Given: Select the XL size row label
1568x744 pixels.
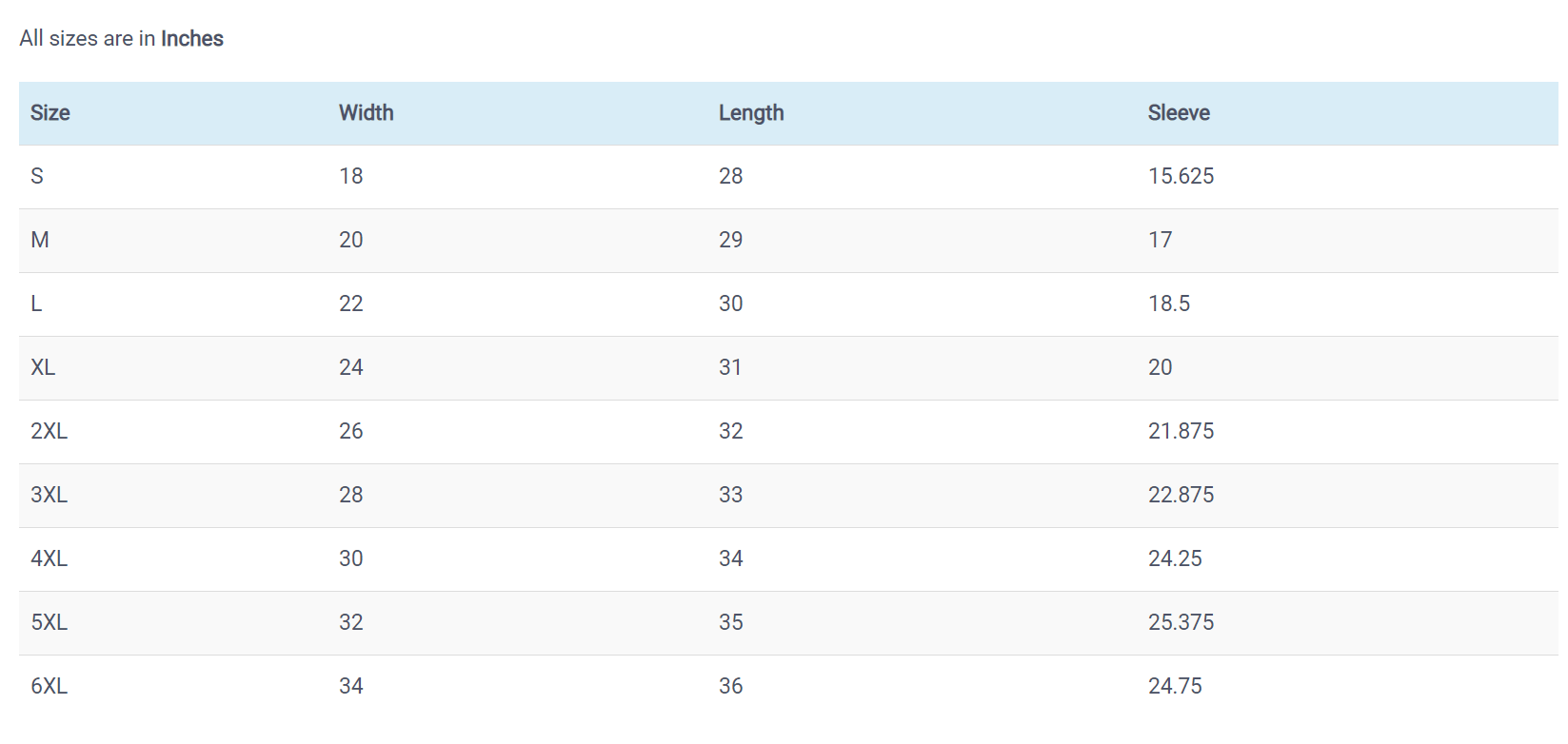Looking at the screenshot, I should point(43,367).
